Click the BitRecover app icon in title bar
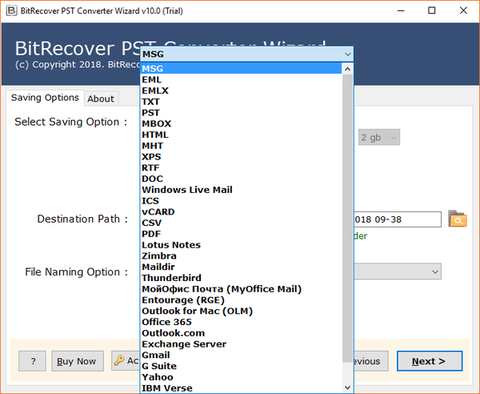Image resolution: width=480 pixels, height=394 pixels. [11, 11]
